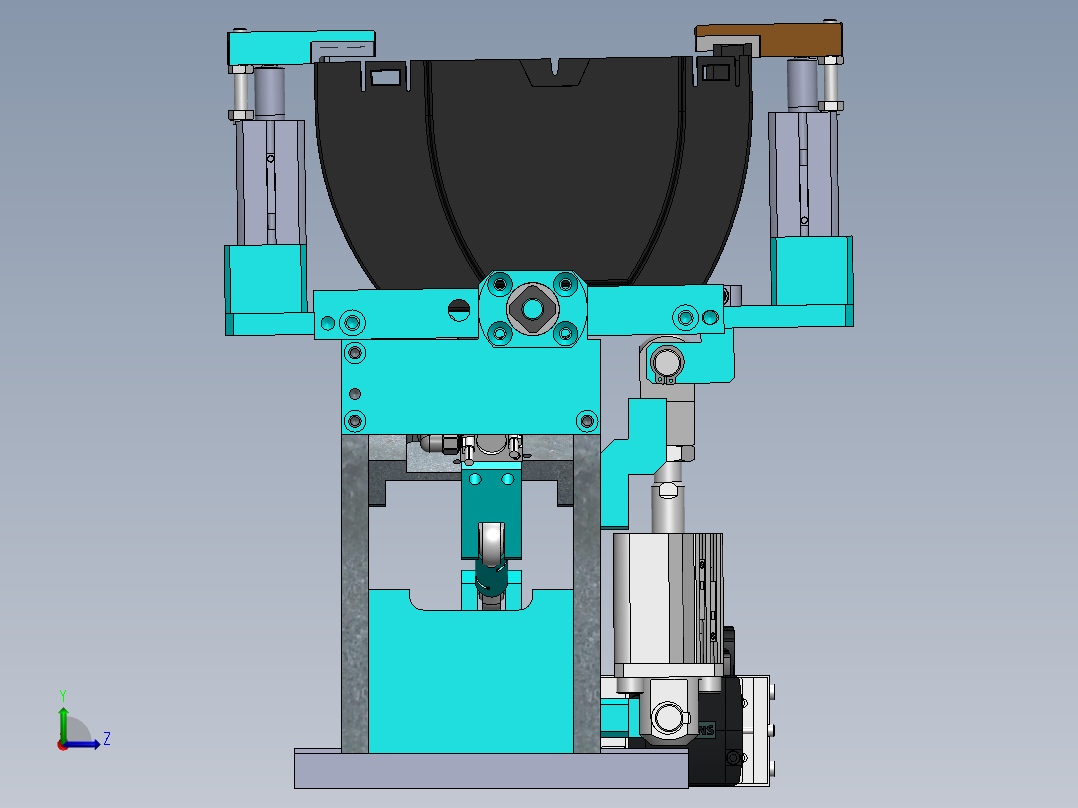Screen dimensions: 1078x808
Task: Select the silver cylinder body beside frame
Action: [668, 600]
